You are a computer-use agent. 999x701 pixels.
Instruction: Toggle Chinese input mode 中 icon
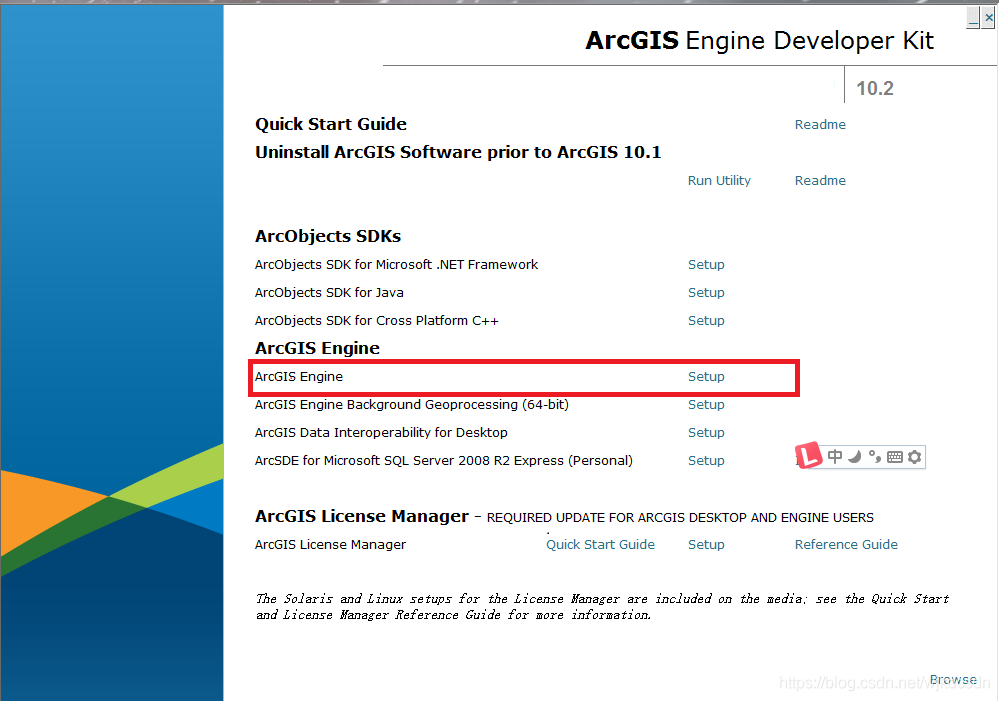(x=835, y=456)
